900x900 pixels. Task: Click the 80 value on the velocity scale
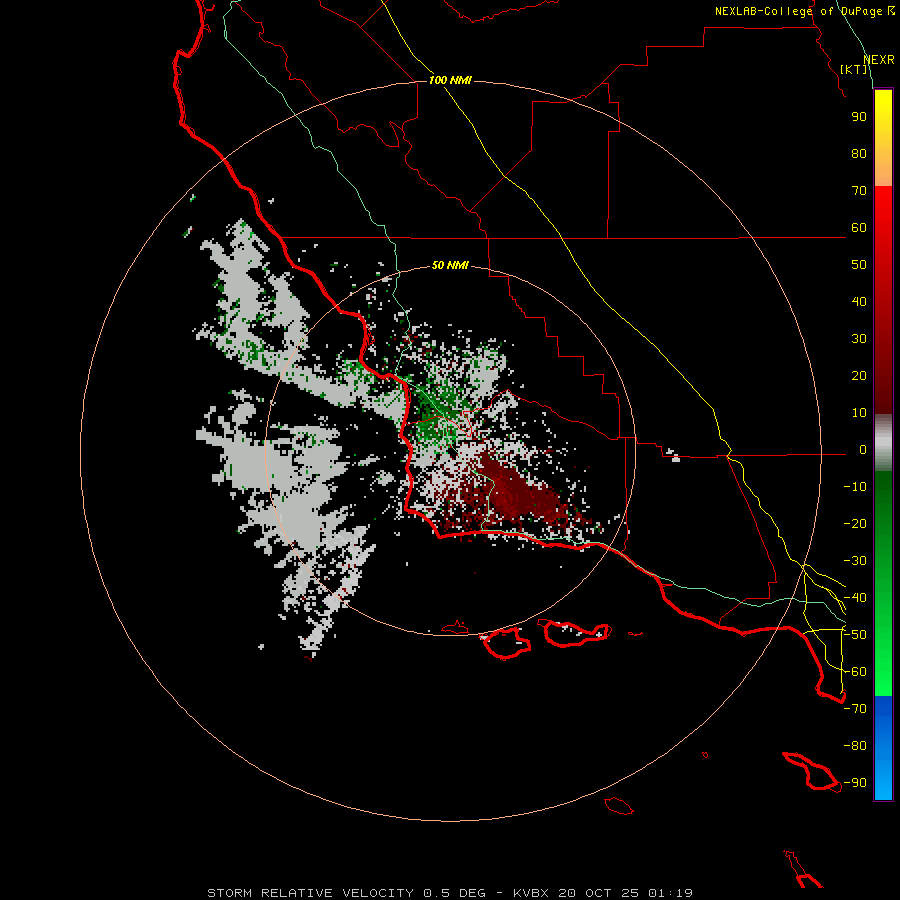[859, 154]
